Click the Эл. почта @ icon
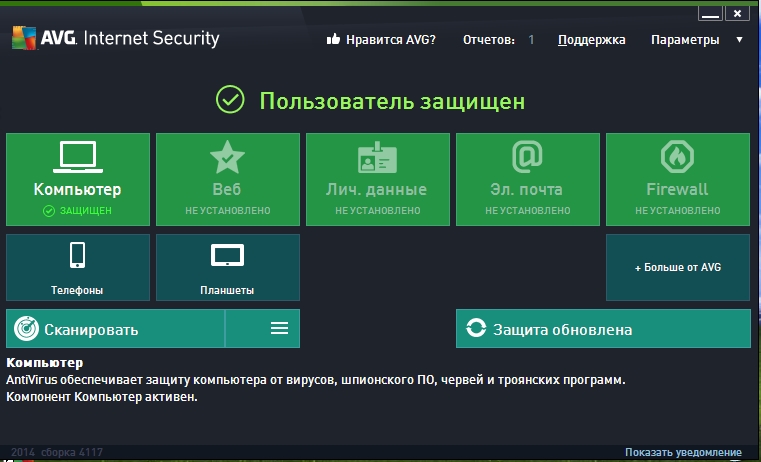761x462 pixels. 528,156
